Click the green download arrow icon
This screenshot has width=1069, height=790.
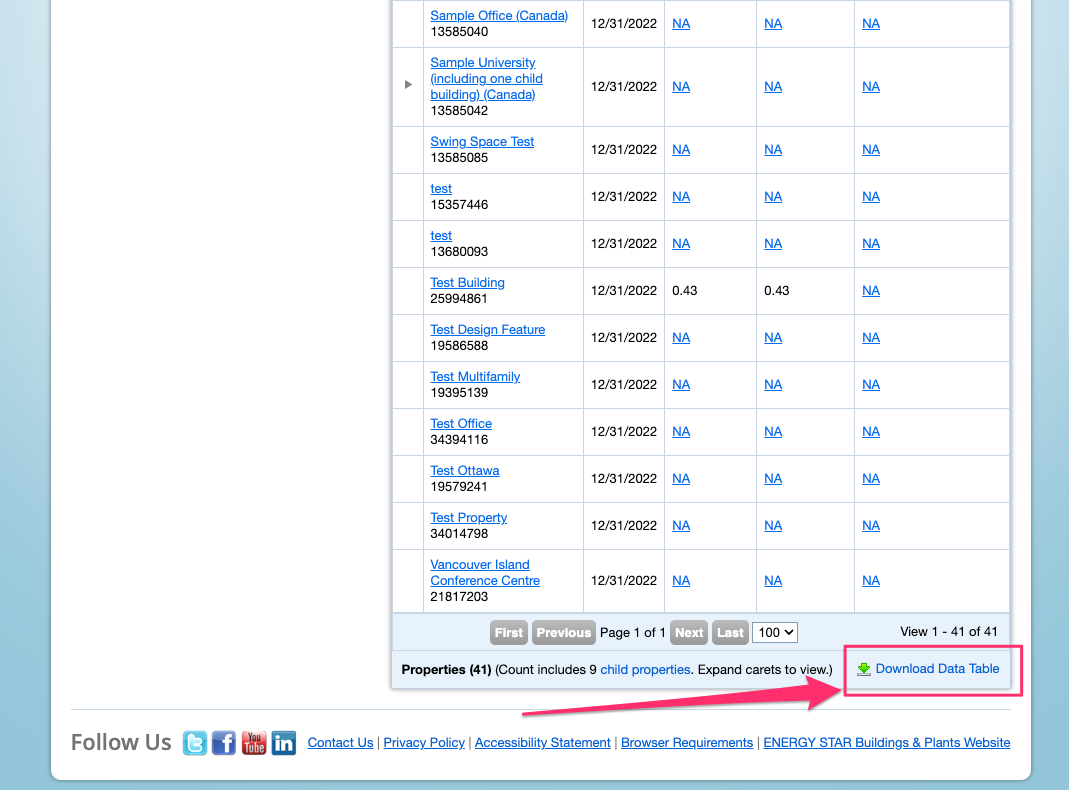[864, 669]
